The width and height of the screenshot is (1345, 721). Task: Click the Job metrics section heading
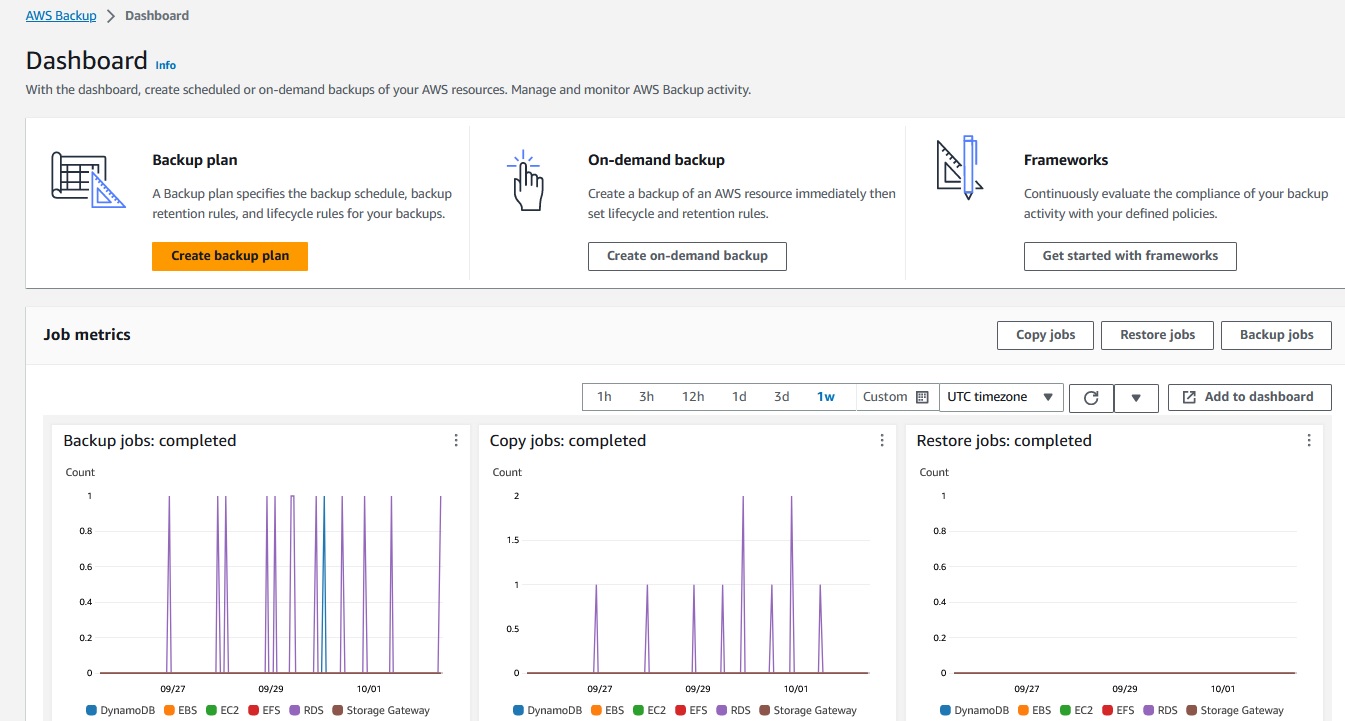[87, 335]
